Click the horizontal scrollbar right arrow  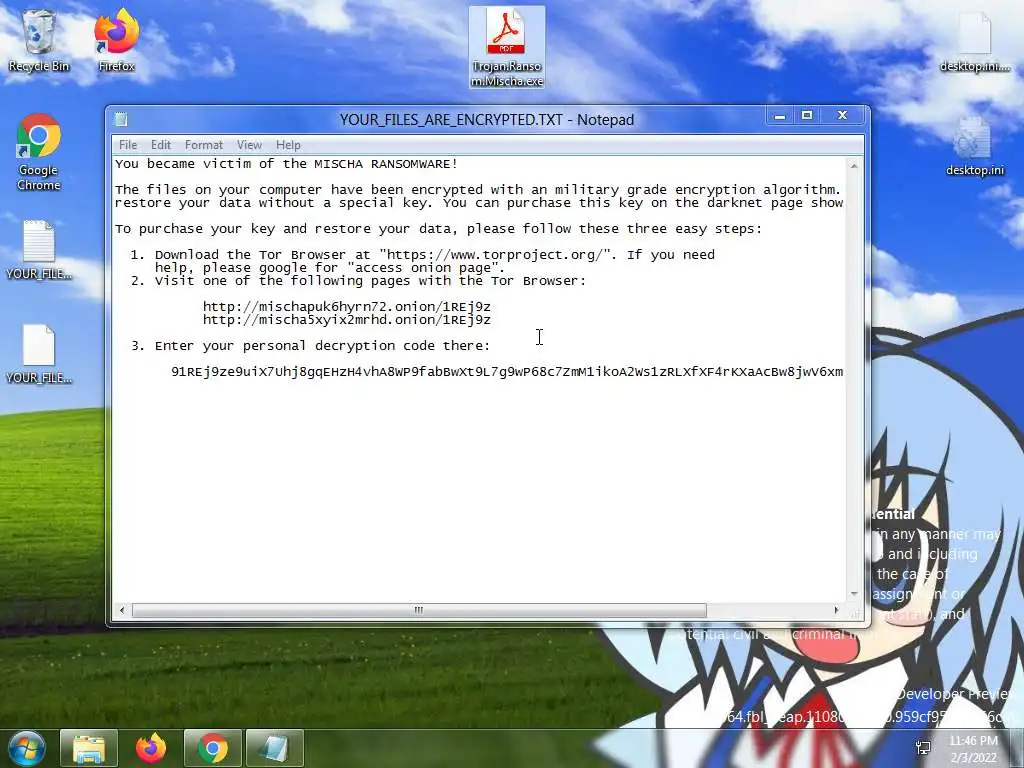pyautogui.click(x=837, y=611)
